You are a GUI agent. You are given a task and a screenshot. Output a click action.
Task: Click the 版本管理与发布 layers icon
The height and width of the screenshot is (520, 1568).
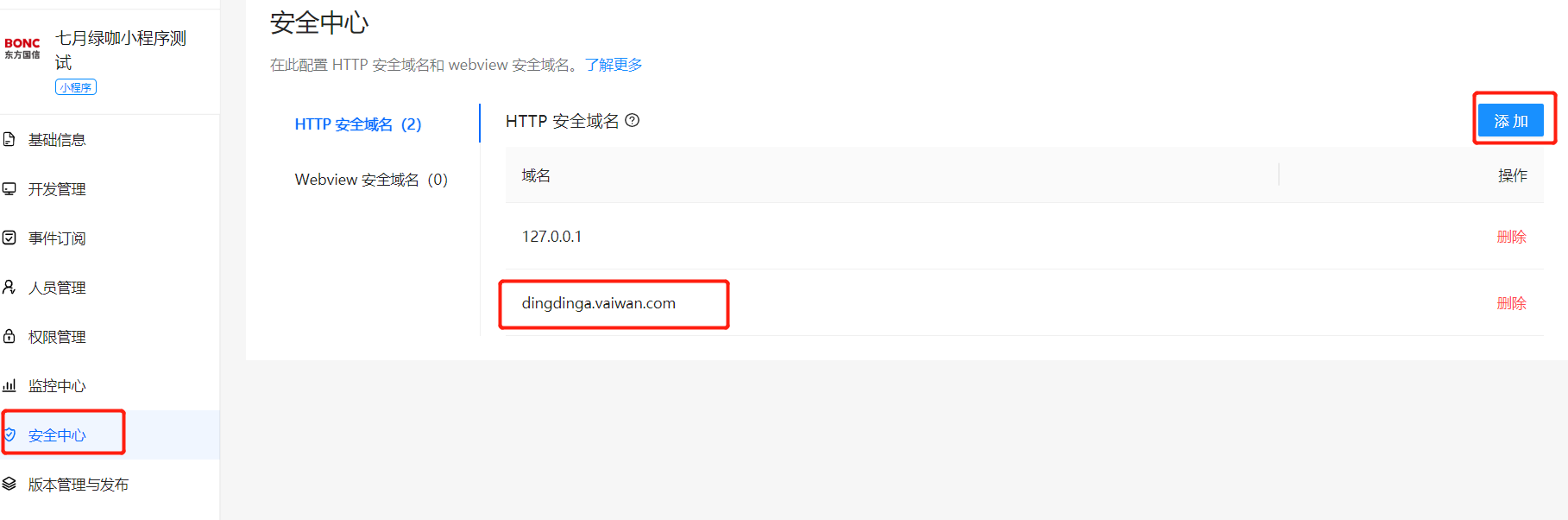click(9, 484)
